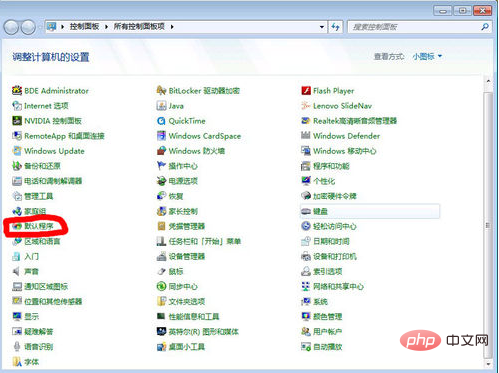
Task: Open 设备管理器 link
Action: pyautogui.click(x=187, y=256)
